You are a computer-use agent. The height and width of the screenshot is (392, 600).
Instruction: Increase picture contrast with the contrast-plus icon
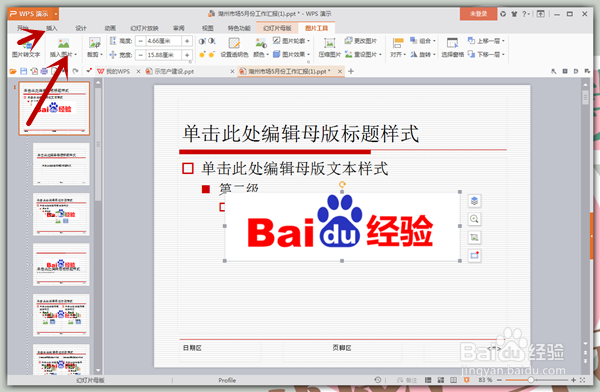click(x=202, y=41)
